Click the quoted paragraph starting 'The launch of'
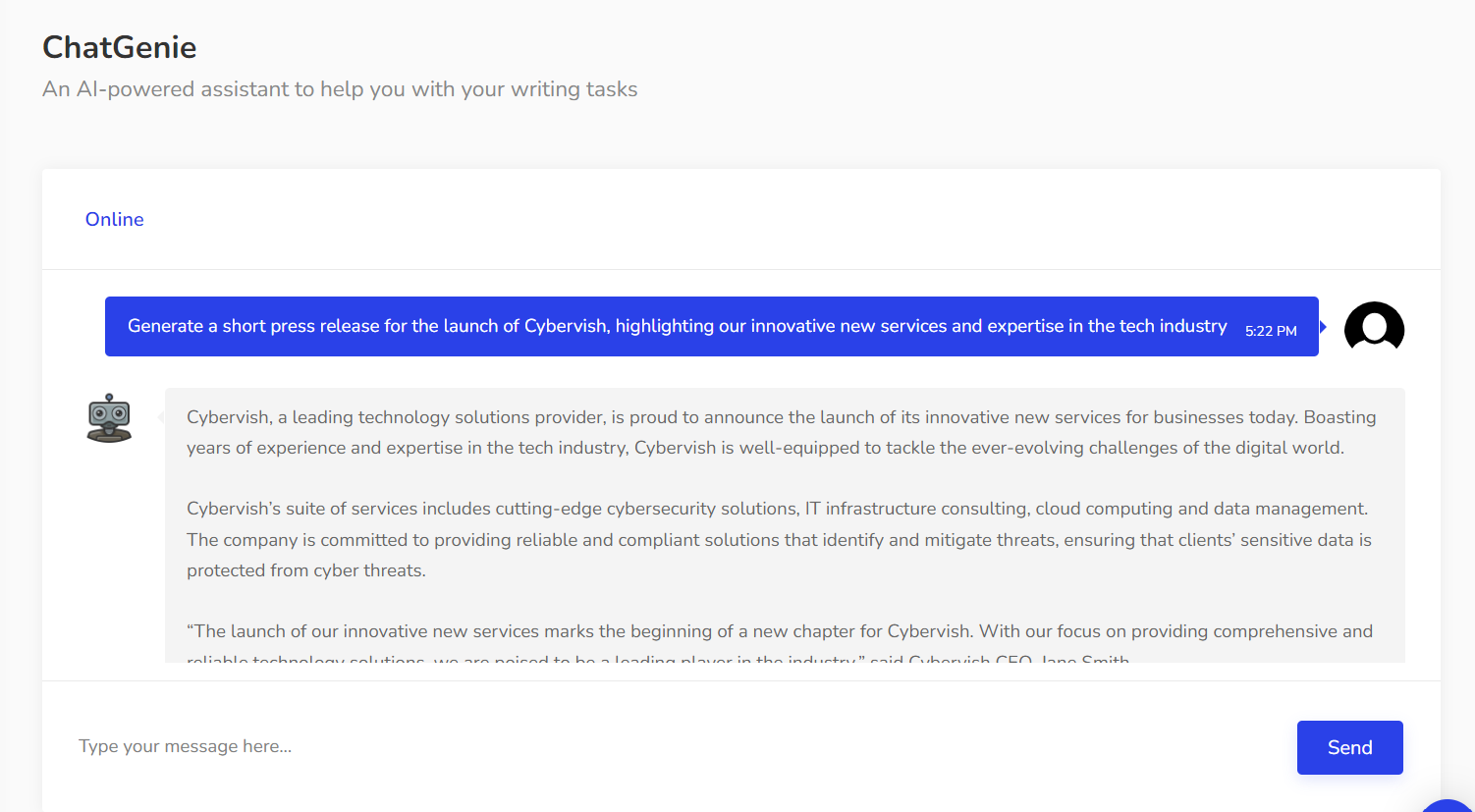 point(780,631)
